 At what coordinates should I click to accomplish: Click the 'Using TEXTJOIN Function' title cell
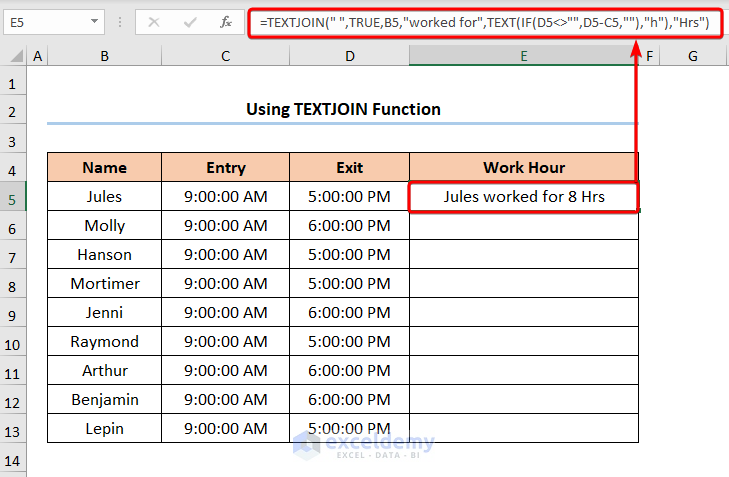[343, 110]
